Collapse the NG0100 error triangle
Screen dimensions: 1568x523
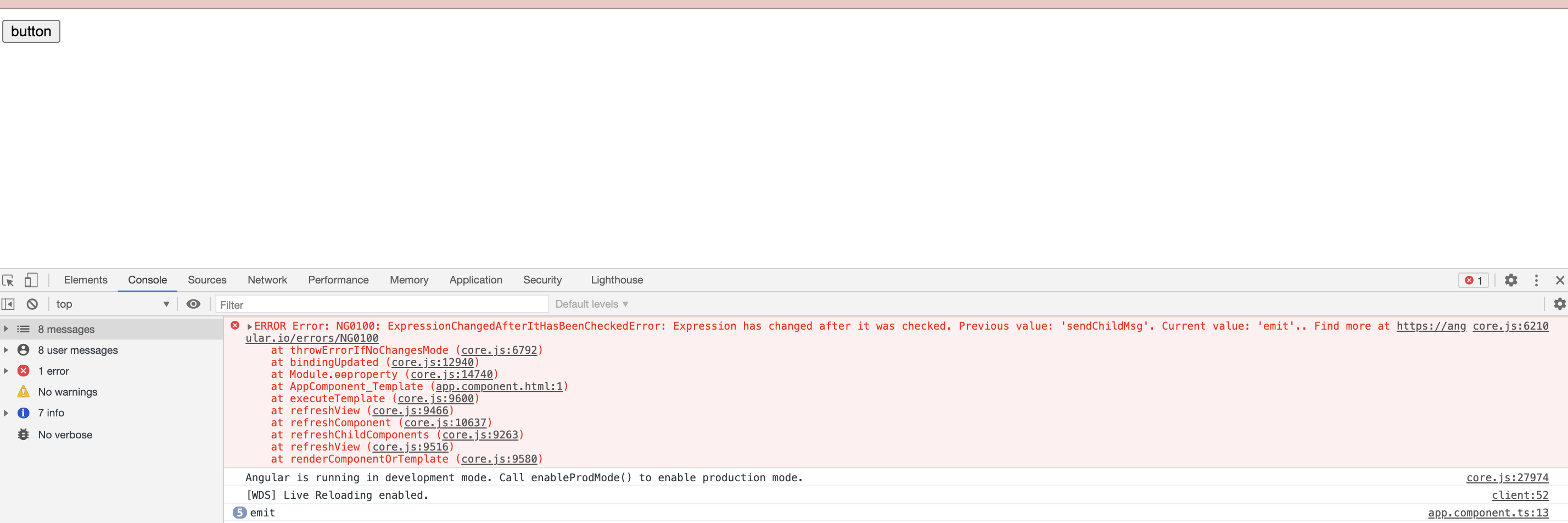[x=250, y=326]
